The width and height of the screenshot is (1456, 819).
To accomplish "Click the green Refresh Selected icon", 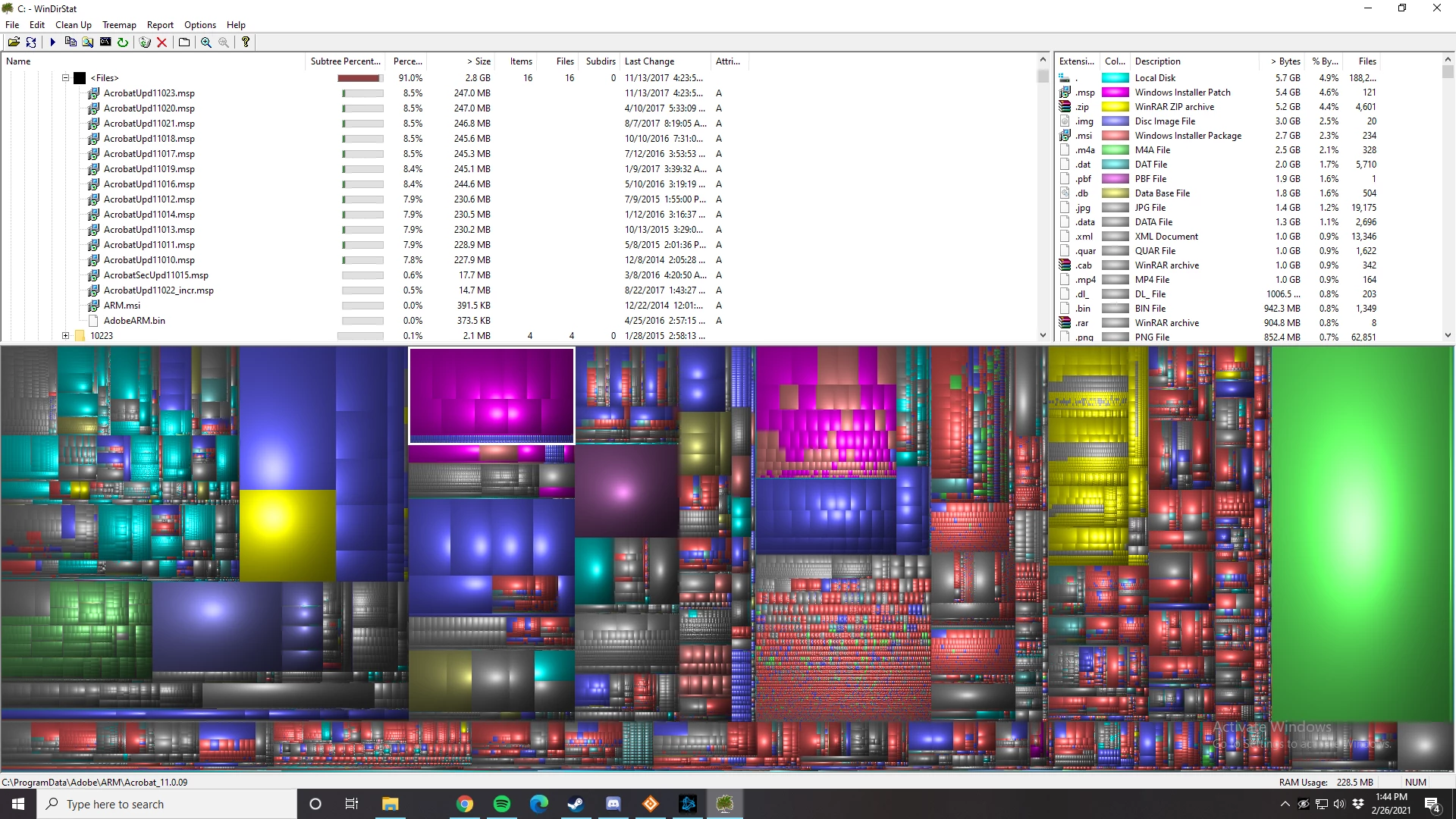I will tap(123, 42).
